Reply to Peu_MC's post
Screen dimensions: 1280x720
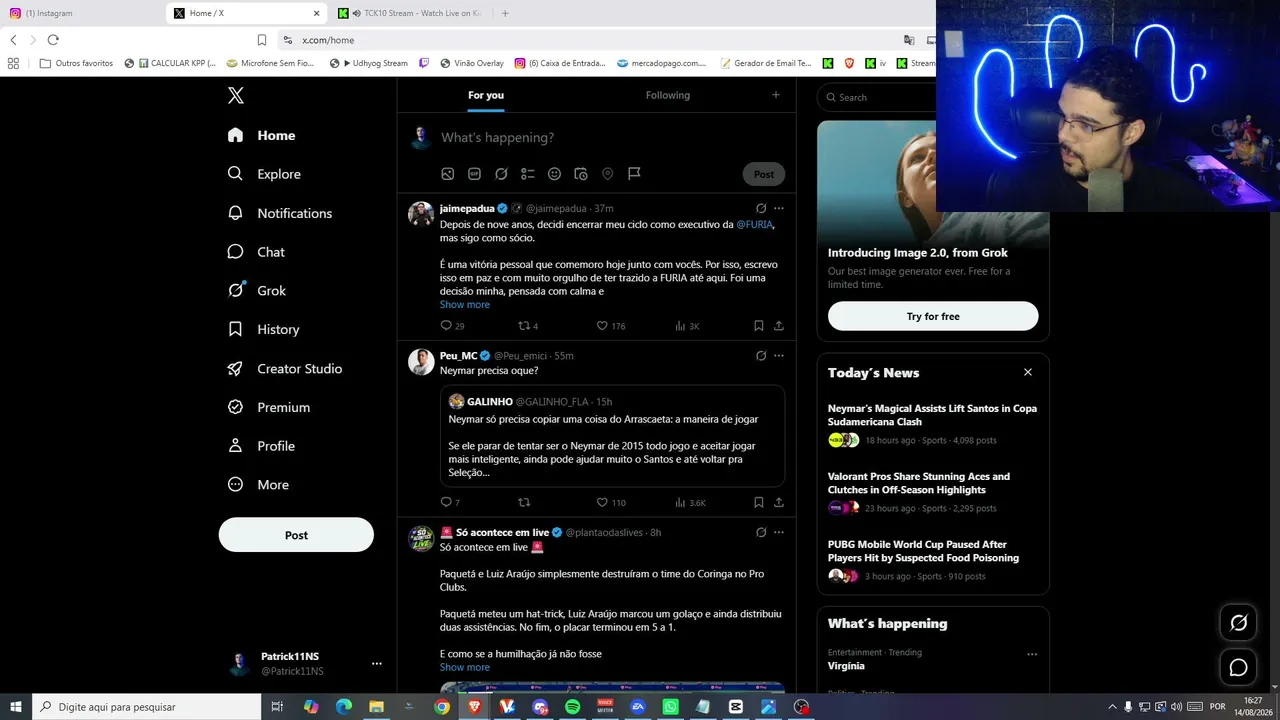(x=450, y=503)
